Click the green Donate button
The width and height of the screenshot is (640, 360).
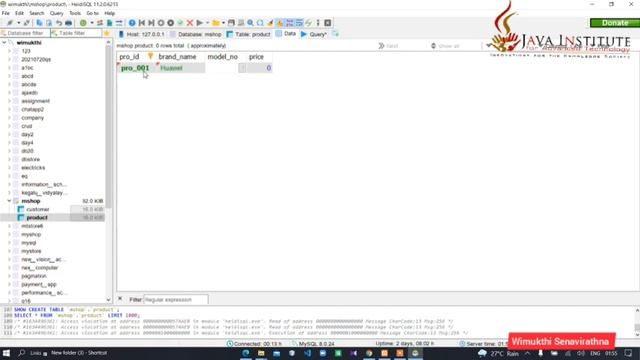click(615, 23)
